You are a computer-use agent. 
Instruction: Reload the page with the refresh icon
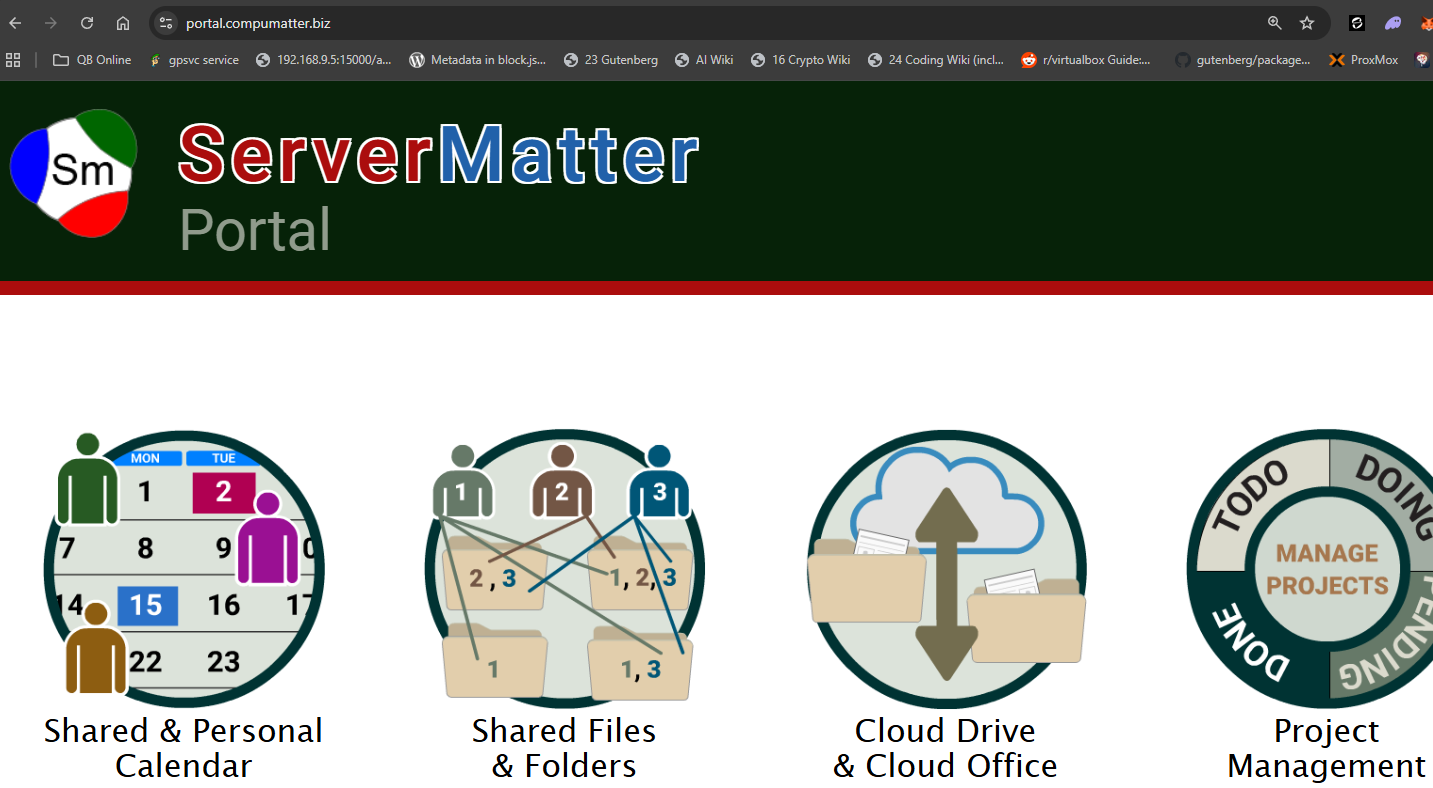point(87,23)
